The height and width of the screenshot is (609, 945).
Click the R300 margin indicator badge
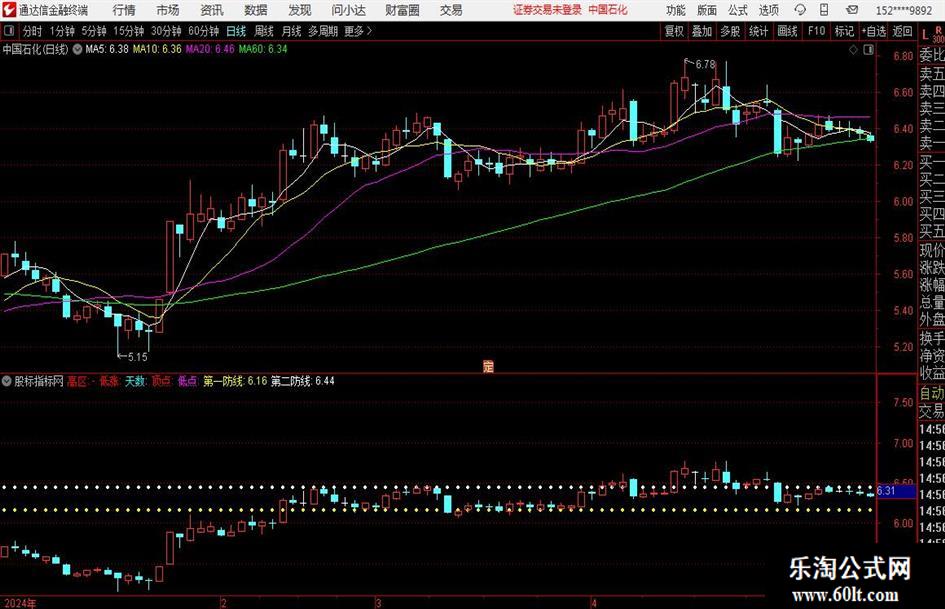(938, 34)
